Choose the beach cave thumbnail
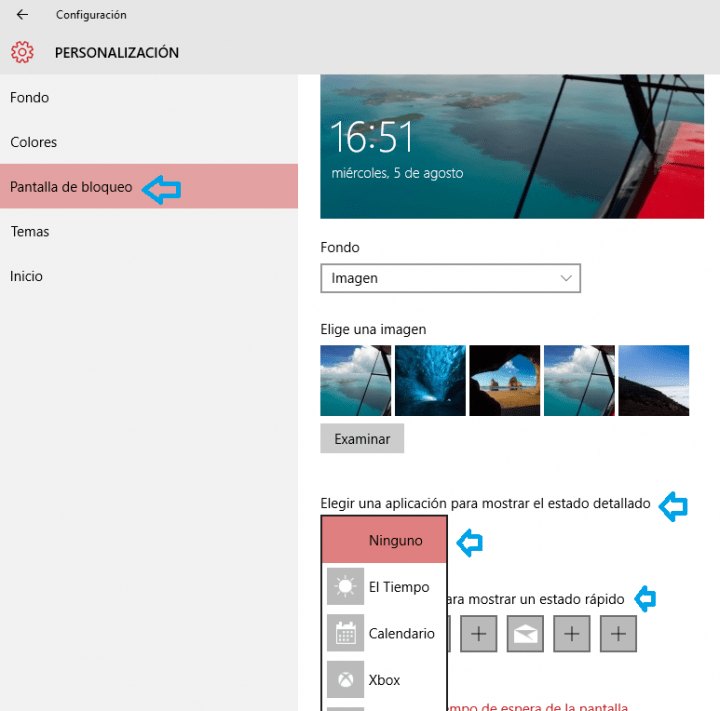This screenshot has height=711, width=720. [504, 380]
